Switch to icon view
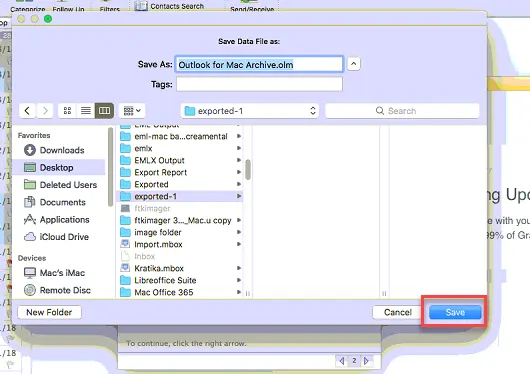Screen dimensions: 530x374 67,111
